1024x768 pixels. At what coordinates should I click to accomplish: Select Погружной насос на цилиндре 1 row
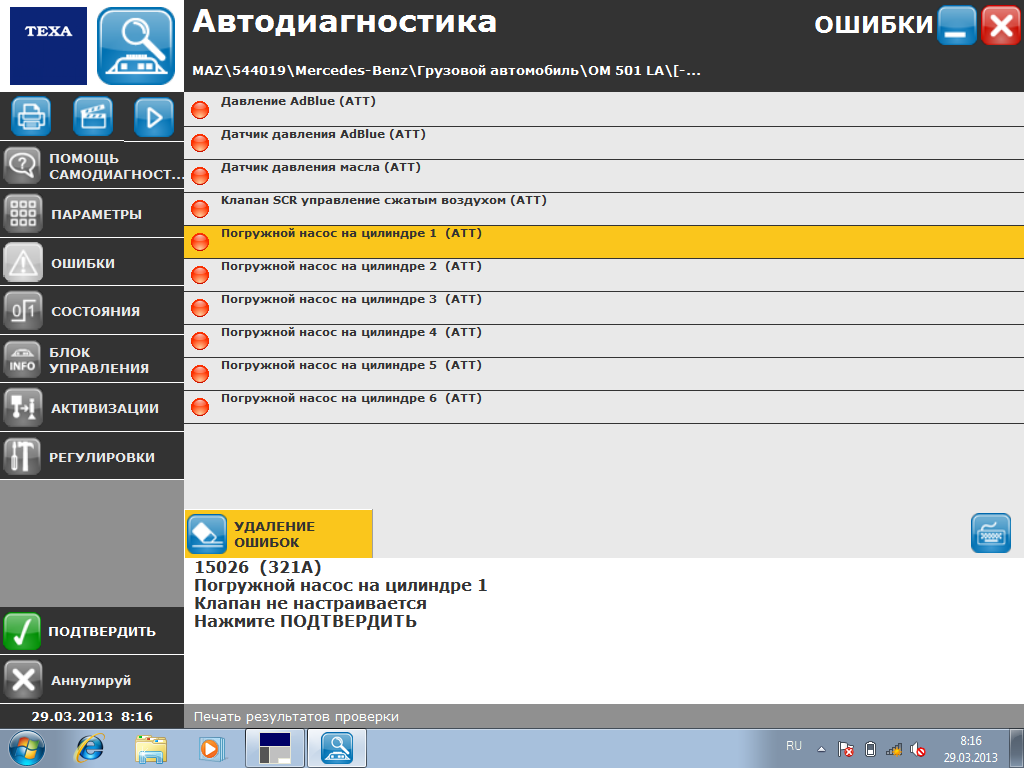(x=604, y=242)
